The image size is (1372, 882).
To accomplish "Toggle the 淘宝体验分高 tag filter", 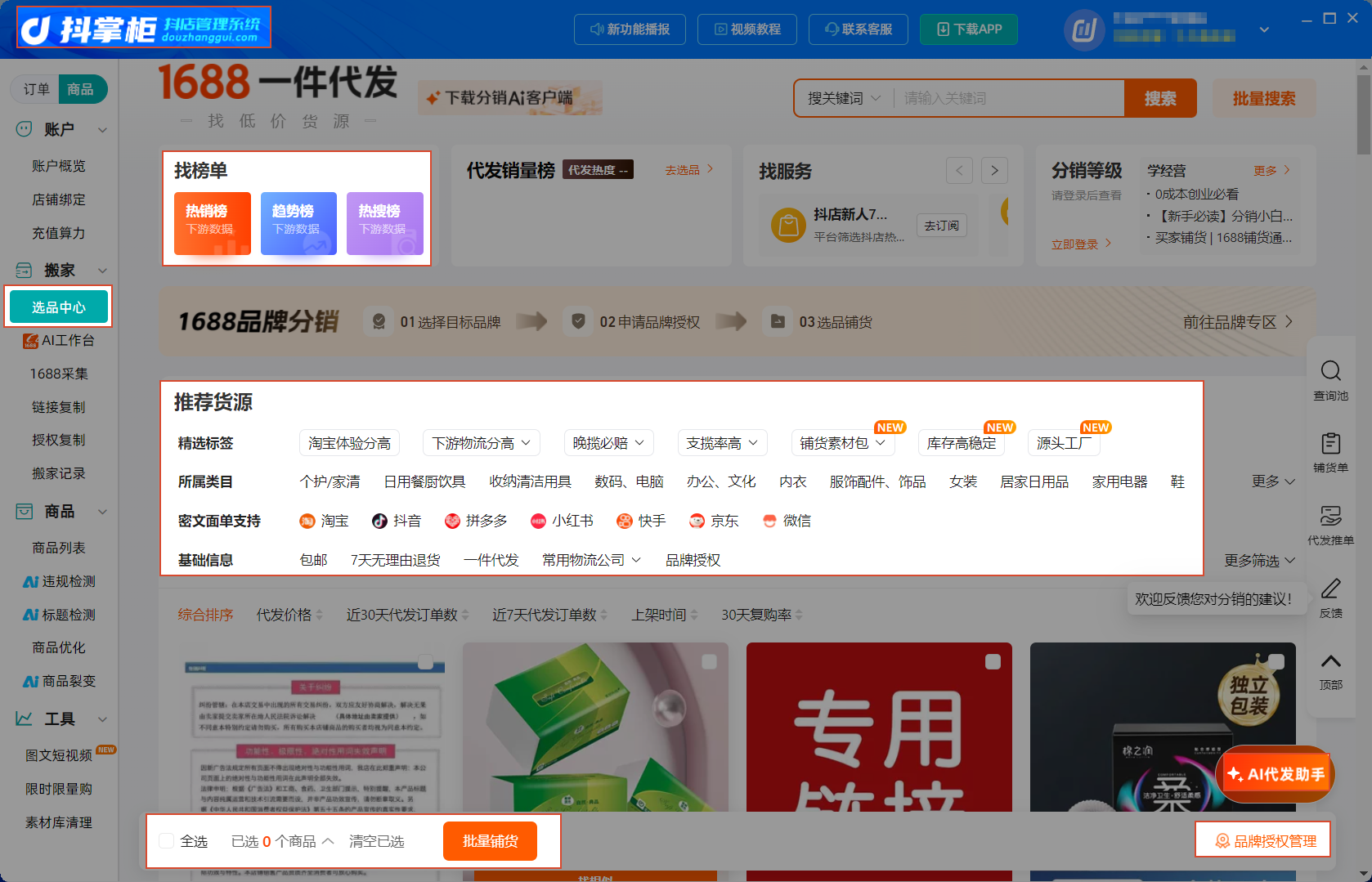I will pos(349,443).
